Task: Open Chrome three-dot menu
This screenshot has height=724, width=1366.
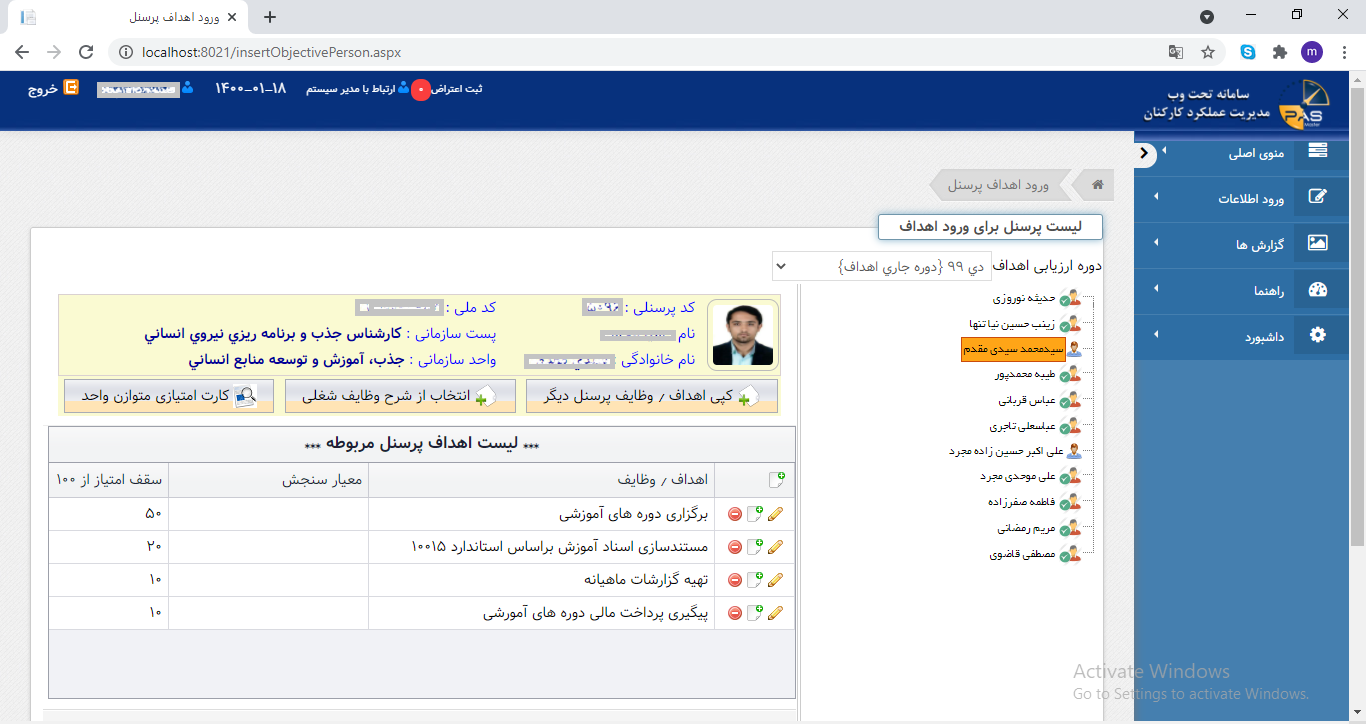Action: tap(1345, 52)
